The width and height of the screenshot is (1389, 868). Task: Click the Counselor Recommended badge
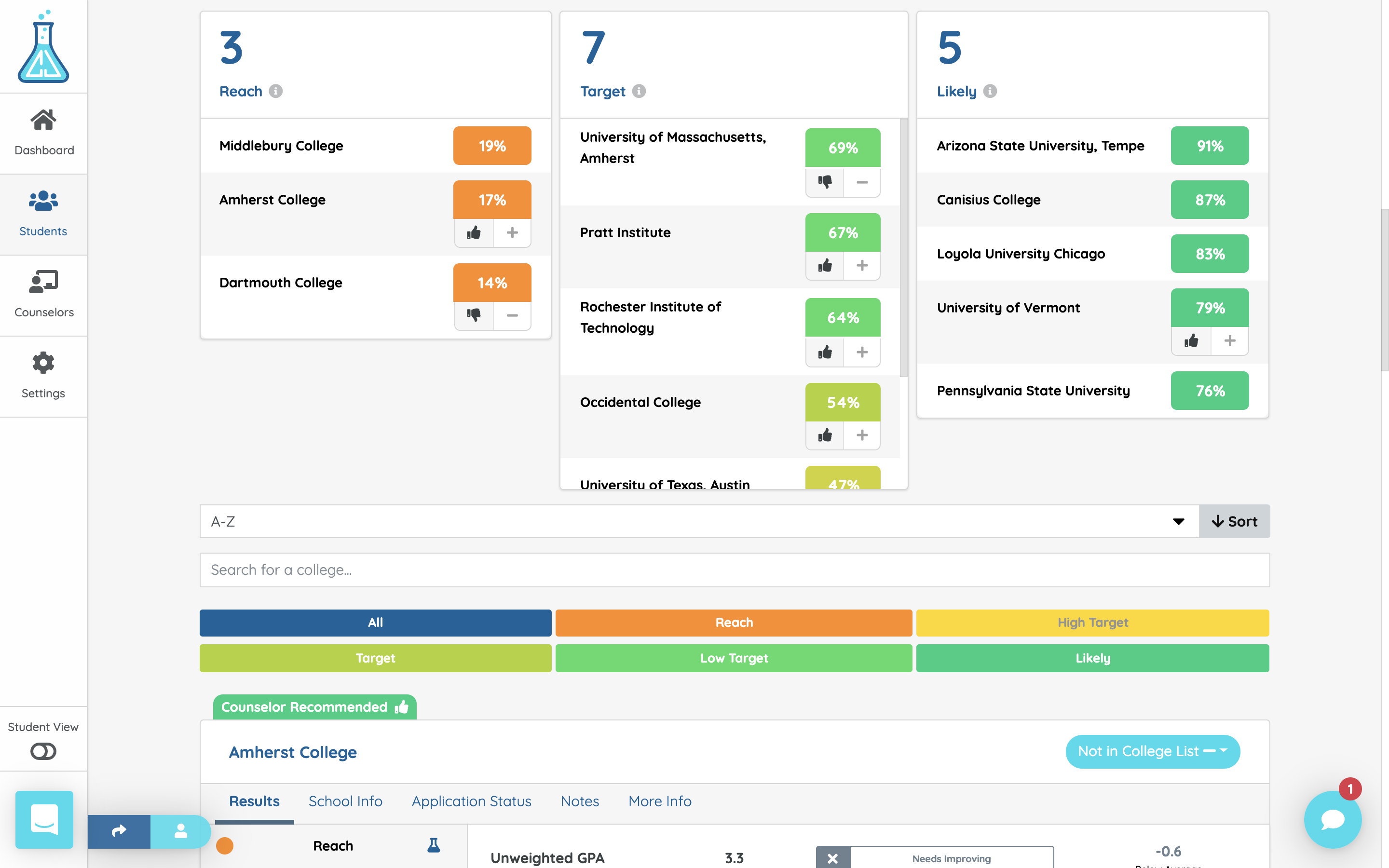click(x=314, y=706)
